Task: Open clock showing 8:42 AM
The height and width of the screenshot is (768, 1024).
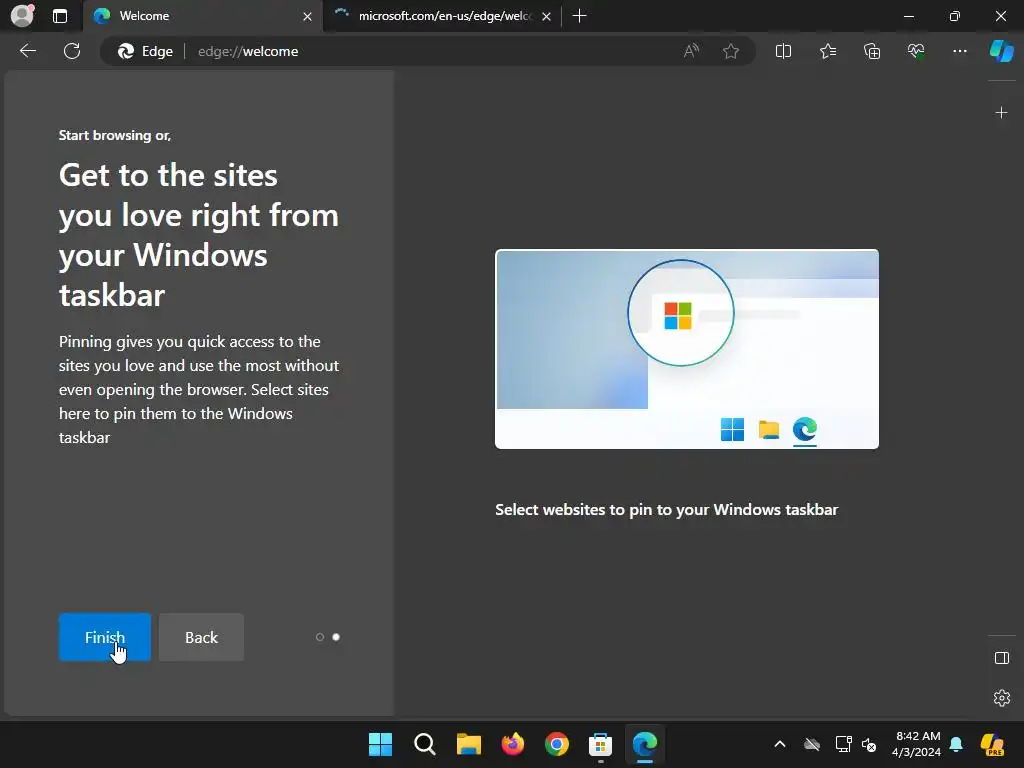Action: (x=917, y=744)
